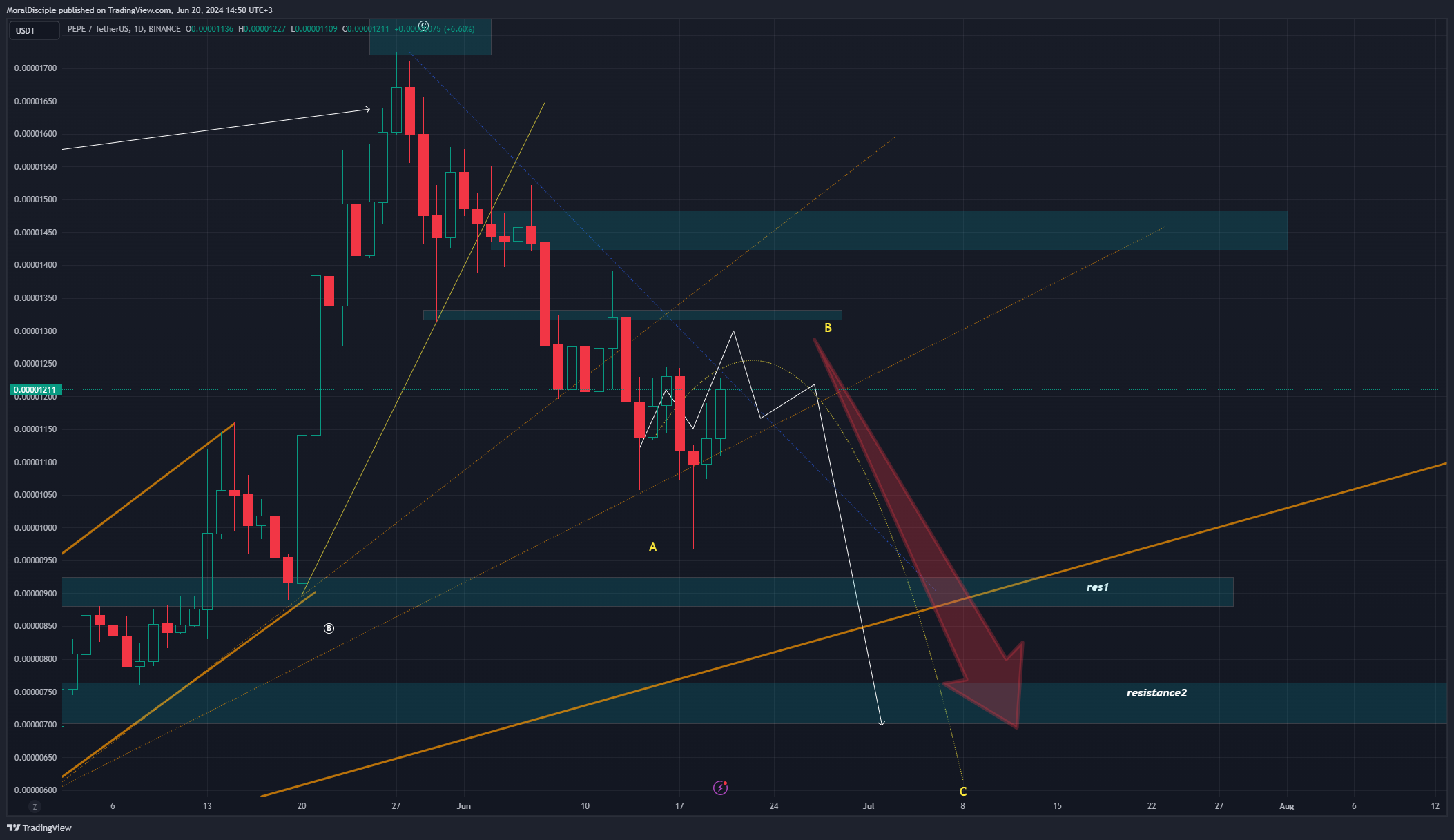Click the change percentage (+6.60%)
Viewport: 1454px width, 840px height.
tap(459, 29)
